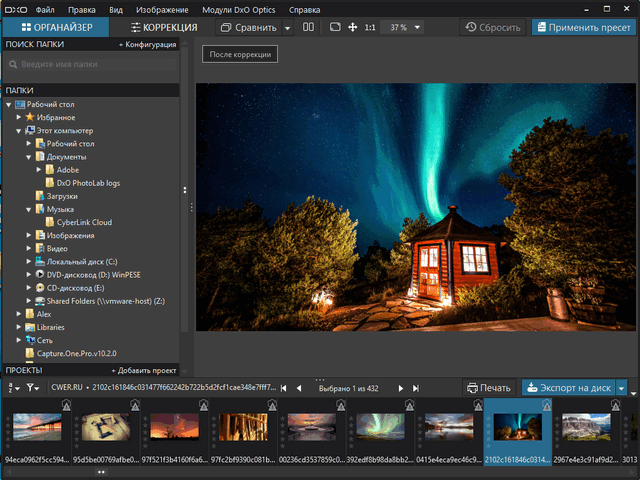Go to the first image arrow
This screenshot has height=480, width=640.
(284, 387)
